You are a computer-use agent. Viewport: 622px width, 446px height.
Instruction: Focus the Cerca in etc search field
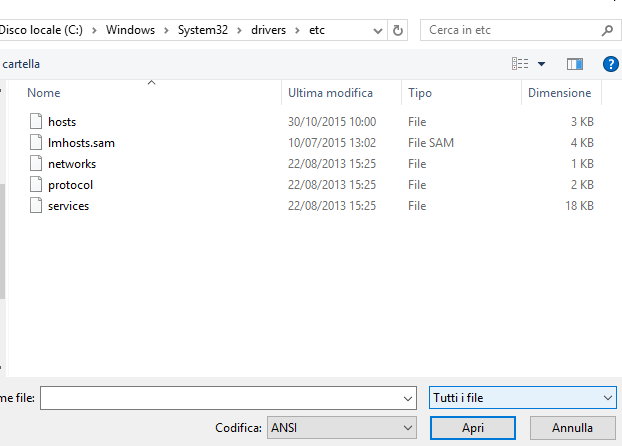512,30
